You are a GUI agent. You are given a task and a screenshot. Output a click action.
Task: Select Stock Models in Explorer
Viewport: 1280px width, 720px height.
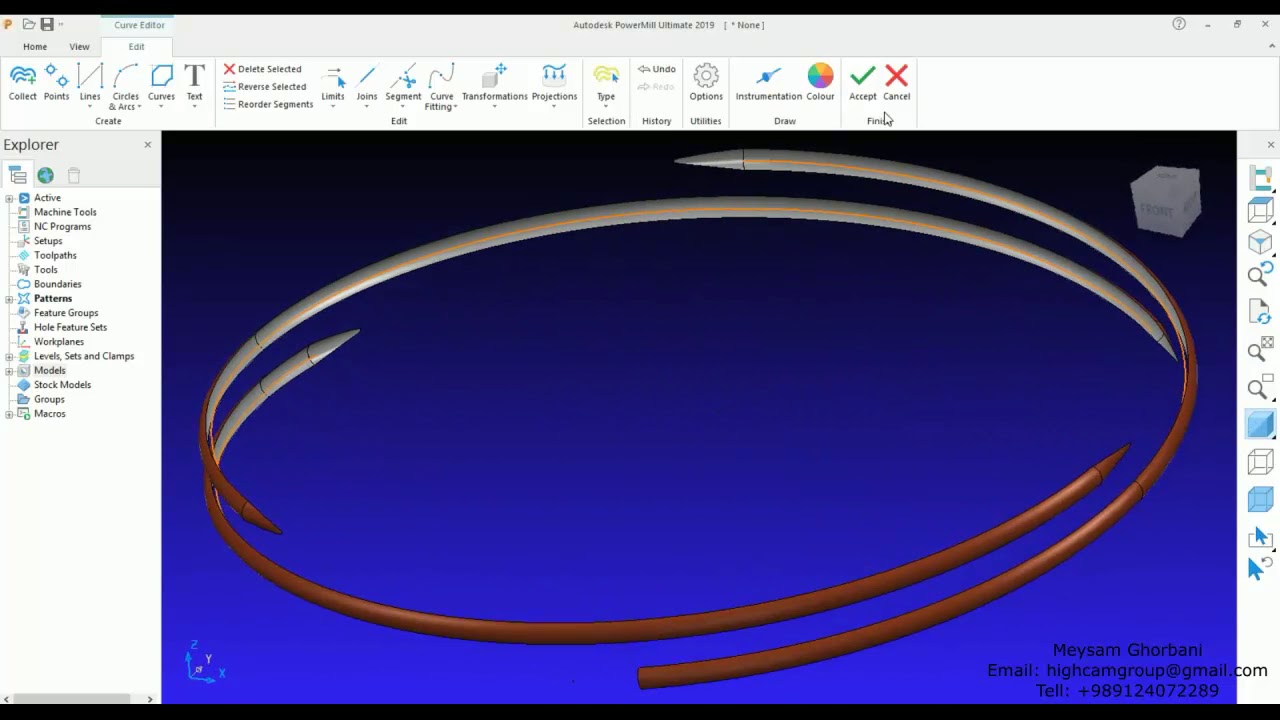[x=62, y=385]
